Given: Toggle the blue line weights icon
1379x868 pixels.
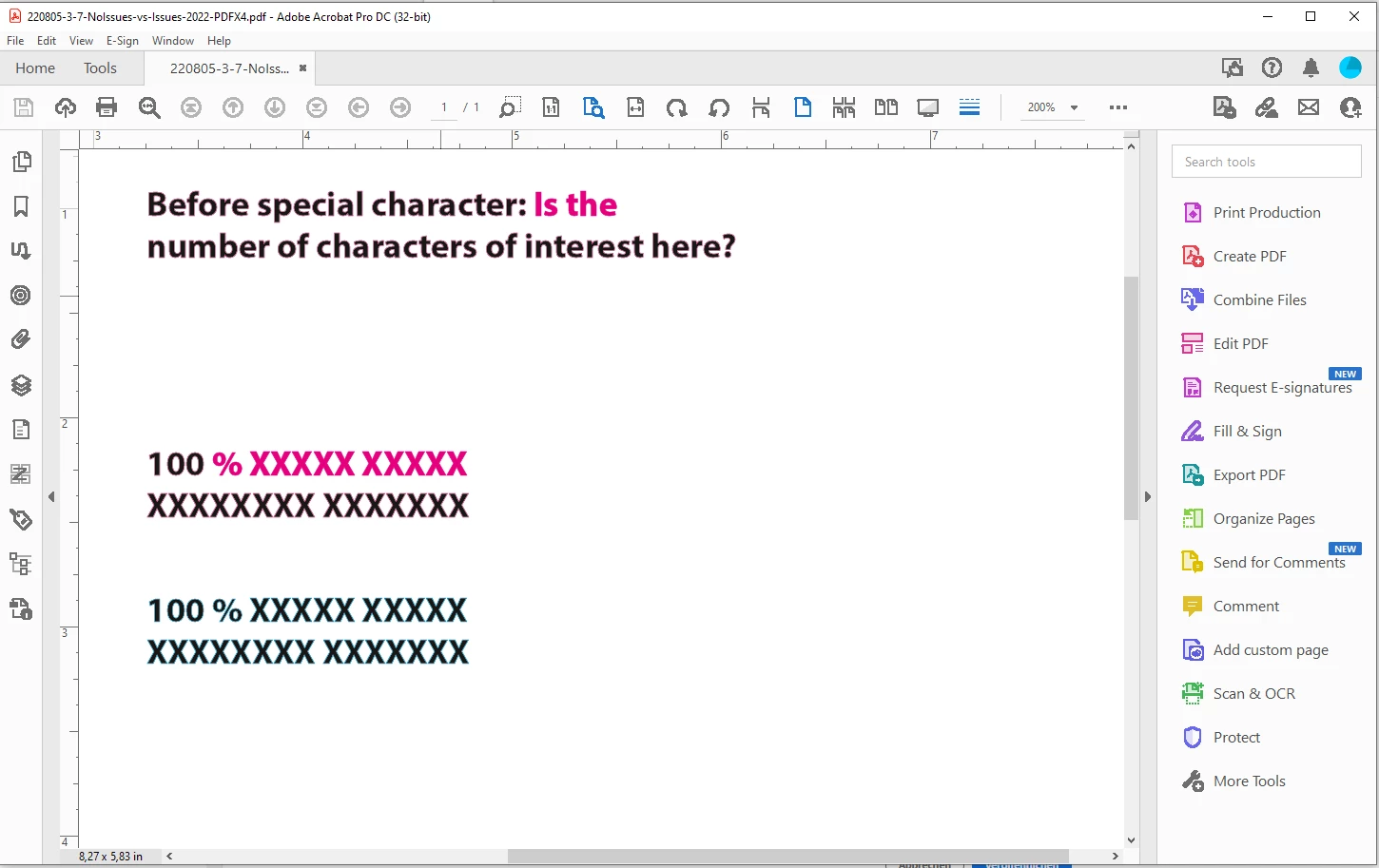Looking at the screenshot, I should coord(969,106).
